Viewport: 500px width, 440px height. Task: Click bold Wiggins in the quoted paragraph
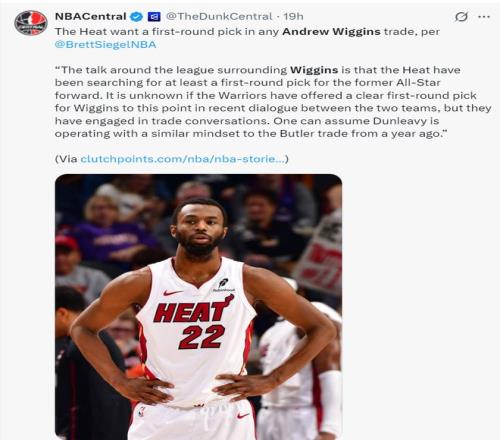[x=314, y=70]
